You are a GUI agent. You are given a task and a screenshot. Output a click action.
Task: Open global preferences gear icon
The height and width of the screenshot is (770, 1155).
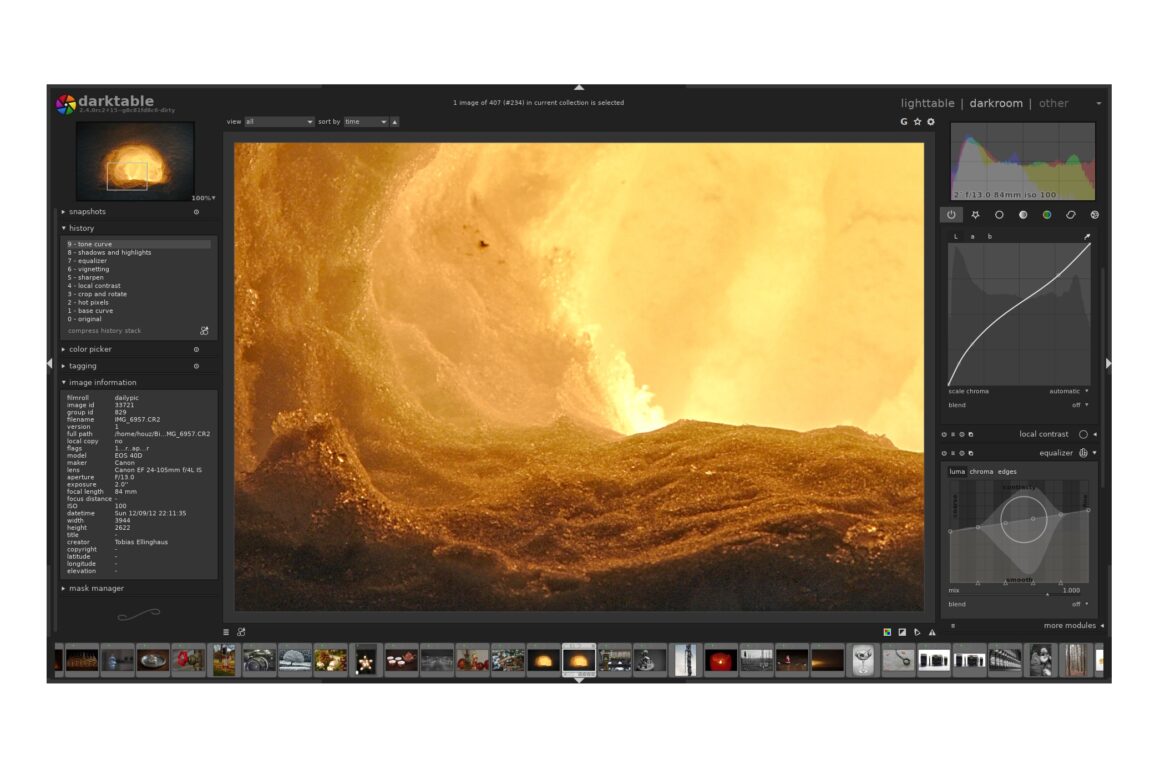[x=931, y=122]
